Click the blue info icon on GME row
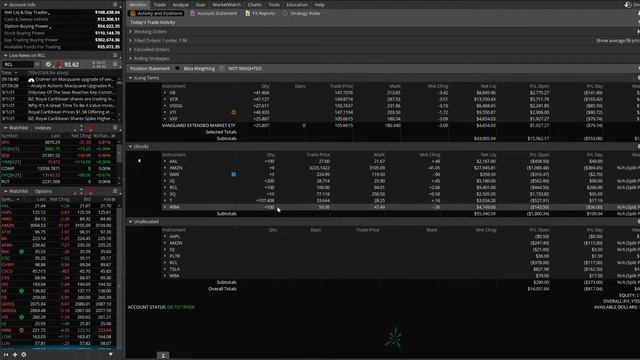The width and height of the screenshot is (640, 360). pyautogui.click(x=233, y=174)
